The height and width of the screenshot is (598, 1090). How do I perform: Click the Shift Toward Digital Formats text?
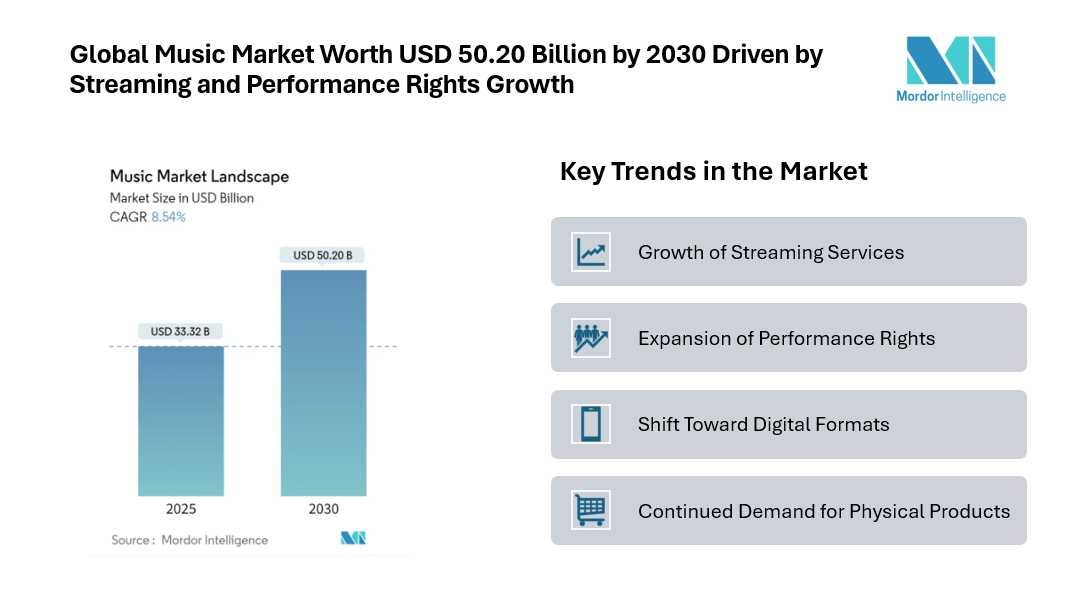tap(763, 424)
